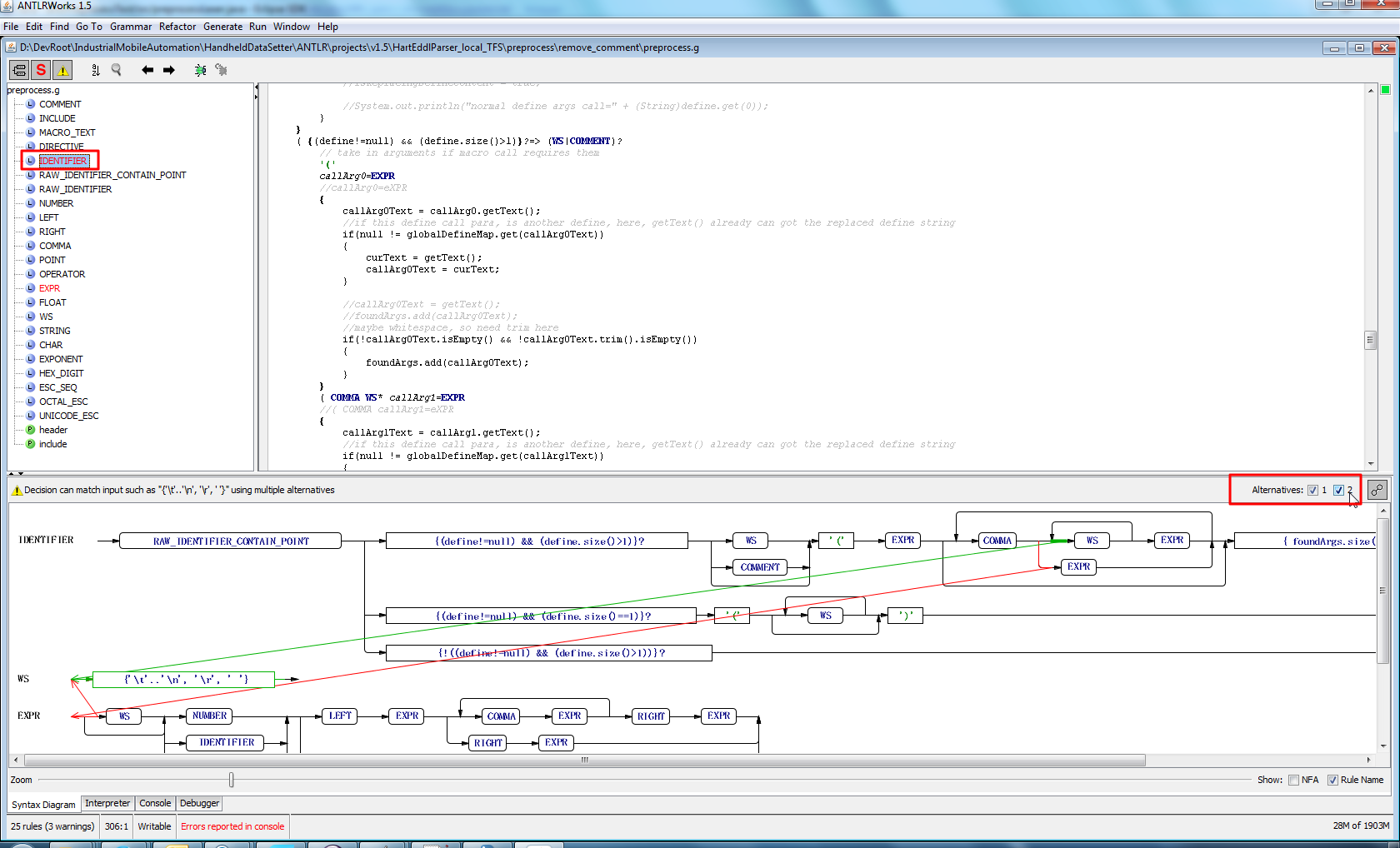Click the linked nodes icon beside Alternatives

(1377, 490)
